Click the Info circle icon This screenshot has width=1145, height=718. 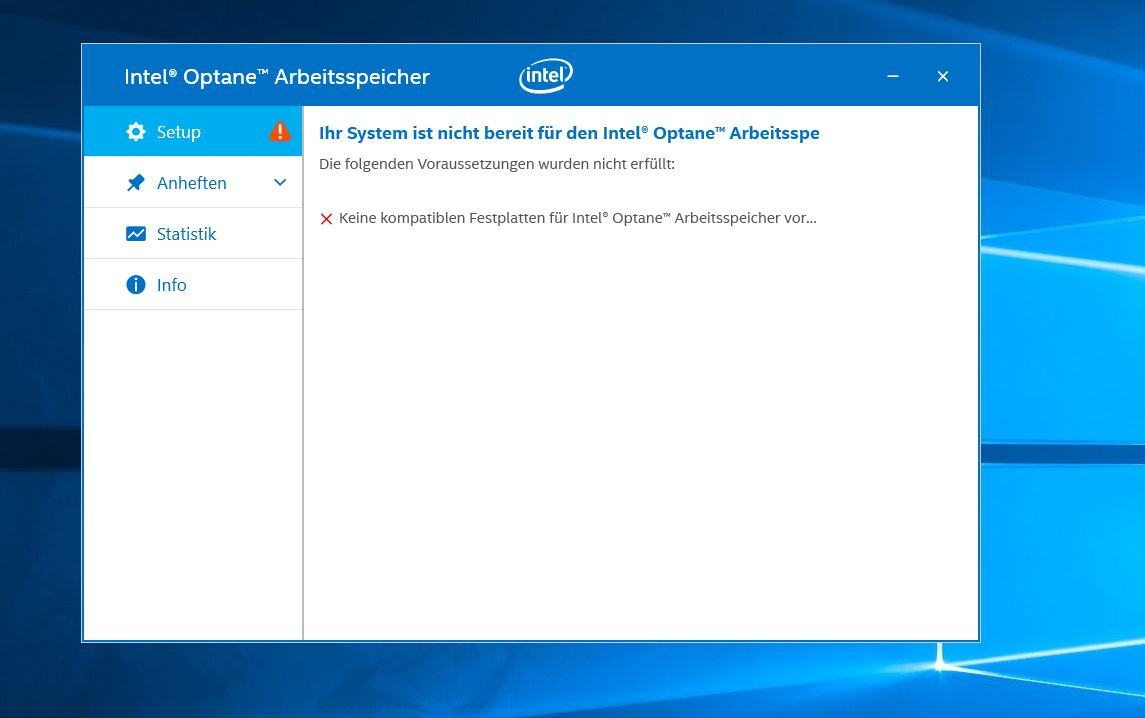coord(136,284)
